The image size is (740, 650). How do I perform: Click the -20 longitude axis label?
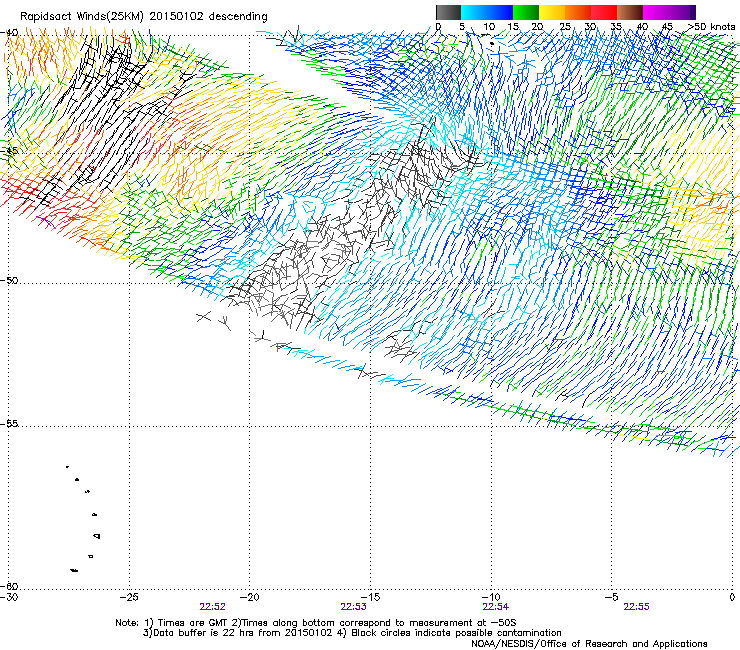(x=250, y=597)
